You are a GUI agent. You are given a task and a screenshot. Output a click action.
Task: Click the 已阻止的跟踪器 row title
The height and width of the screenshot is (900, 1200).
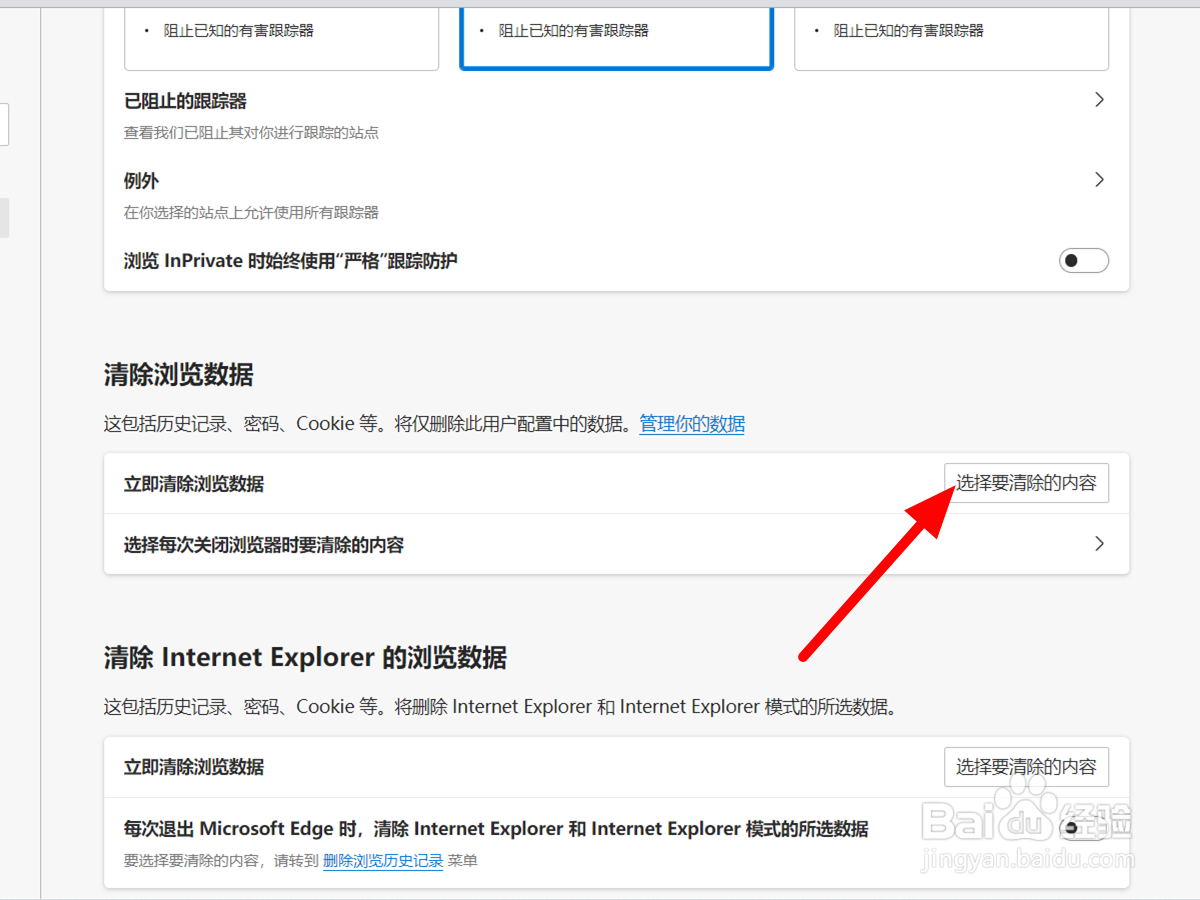(x=185, y=101)
